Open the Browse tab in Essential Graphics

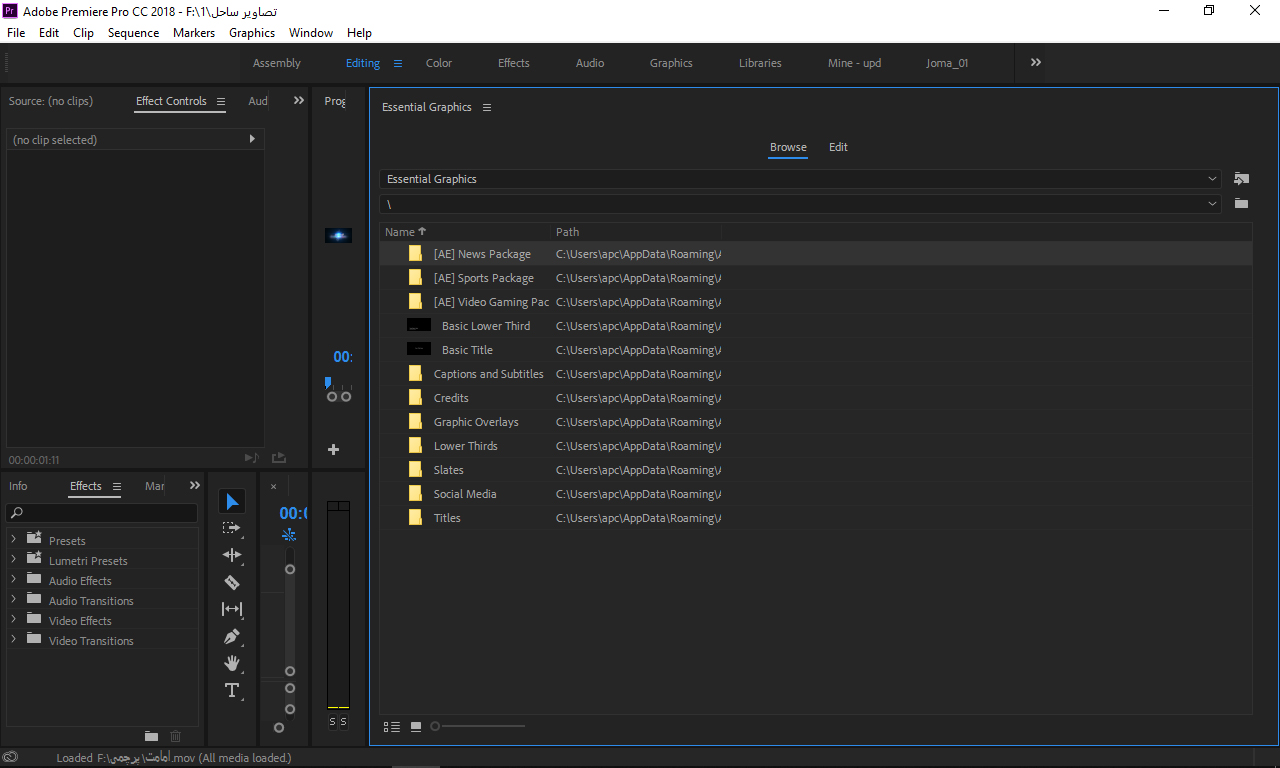(x=788, y=147)
